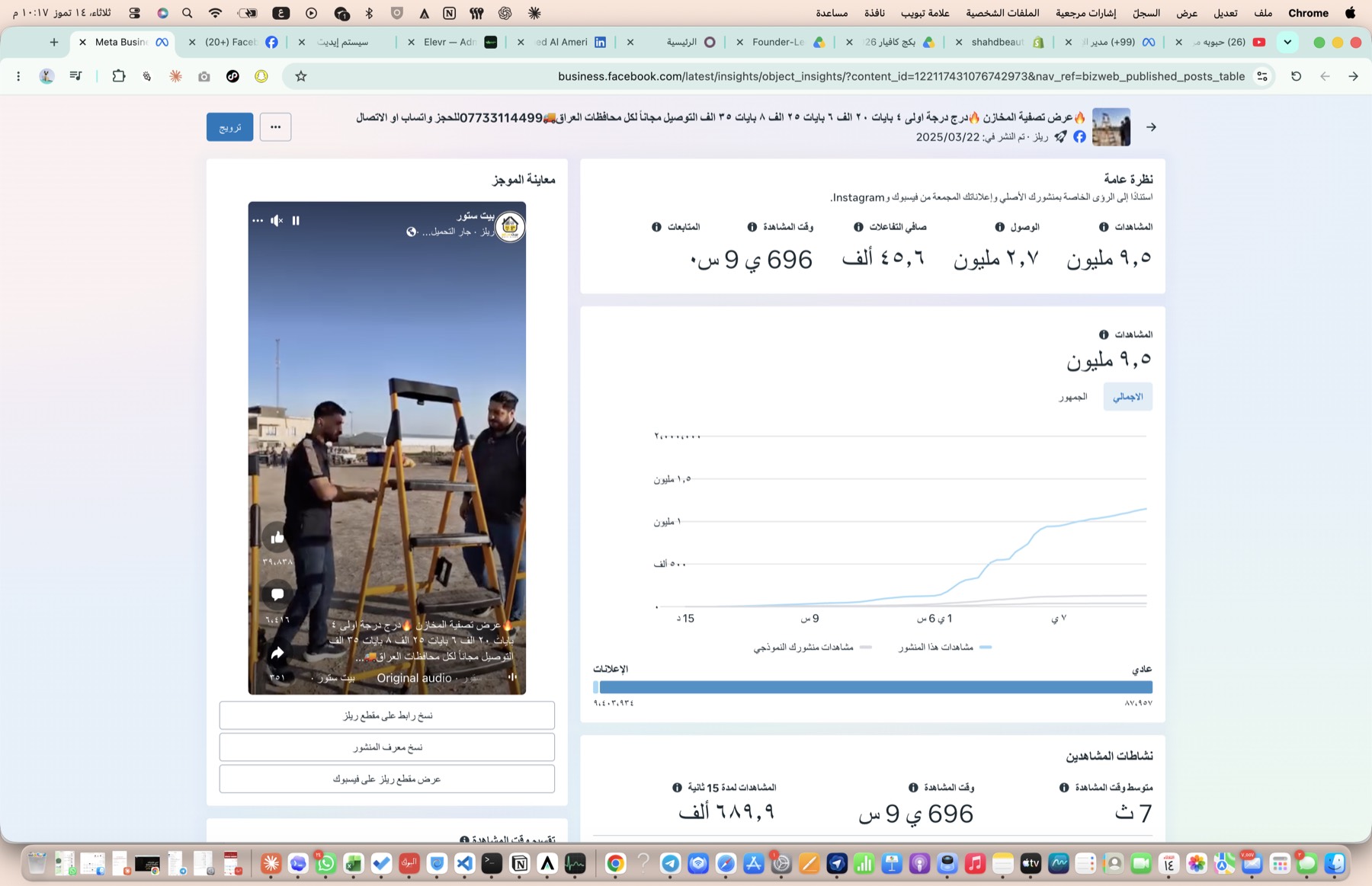This screenshot has height=886, width=1372.
Task: Mute the reel preview audio
Action: pos(277,221)
